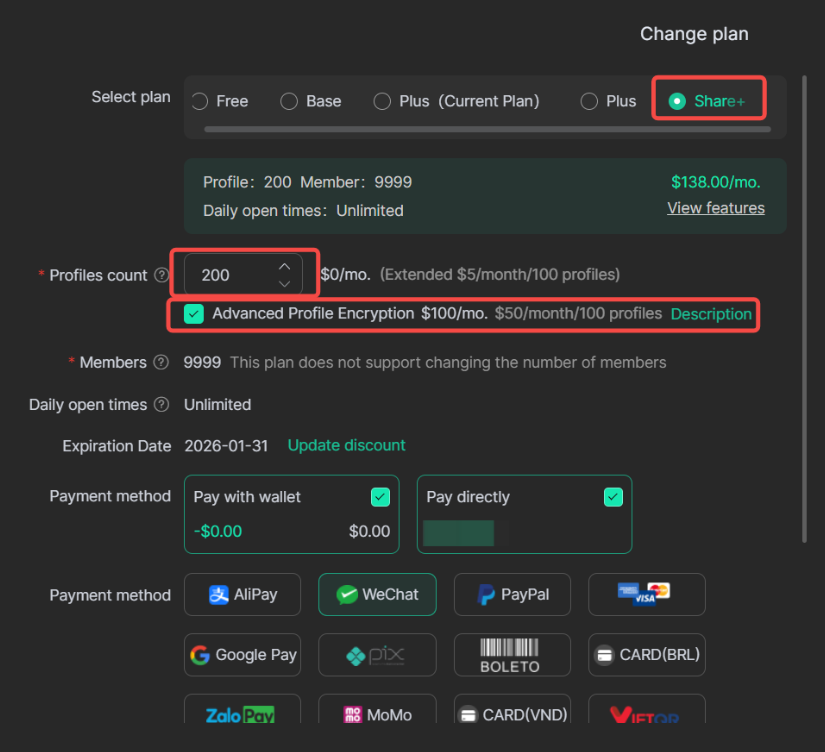Toggle the Pay with wallet checkbox

click(x=380, y=497)
